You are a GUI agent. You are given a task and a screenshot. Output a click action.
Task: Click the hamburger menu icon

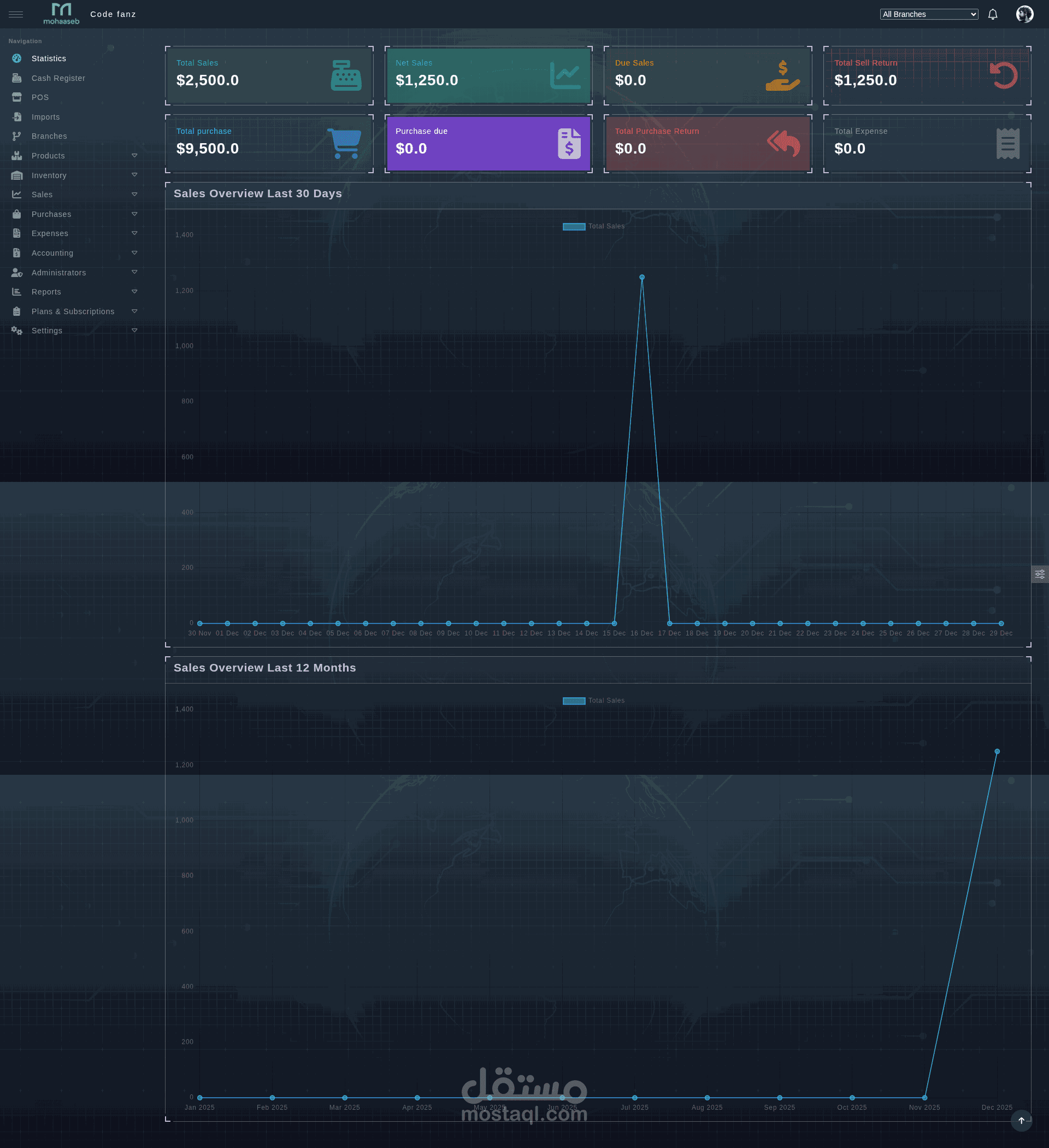(16, 14)
